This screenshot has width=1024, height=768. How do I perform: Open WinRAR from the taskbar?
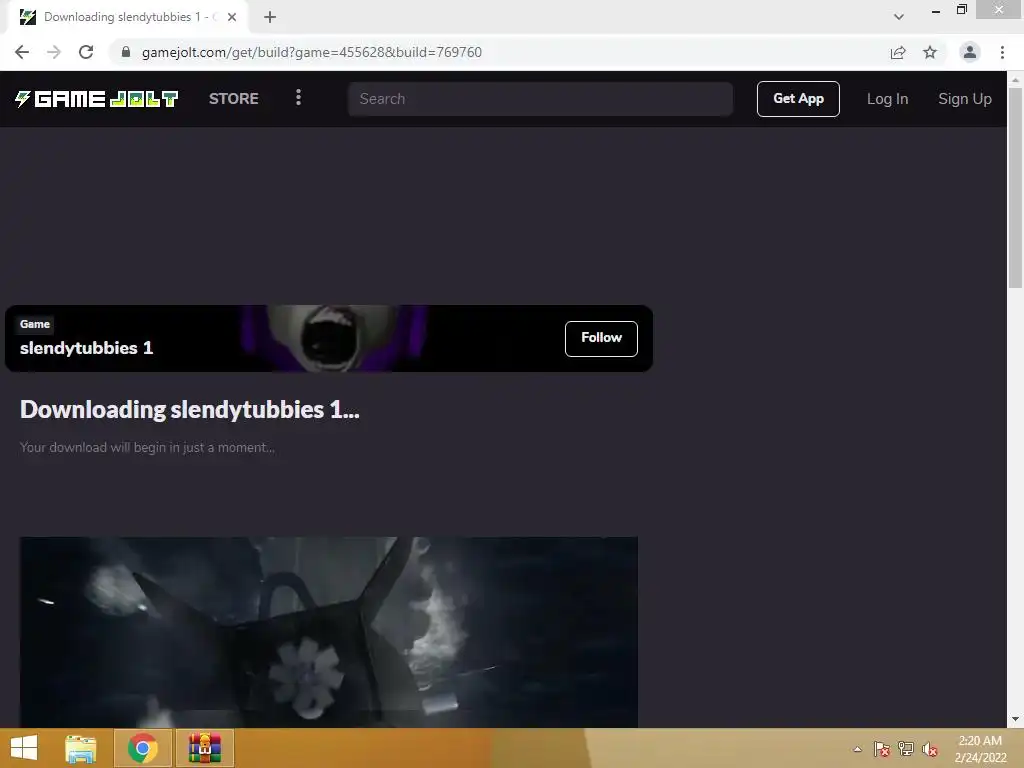204,748
